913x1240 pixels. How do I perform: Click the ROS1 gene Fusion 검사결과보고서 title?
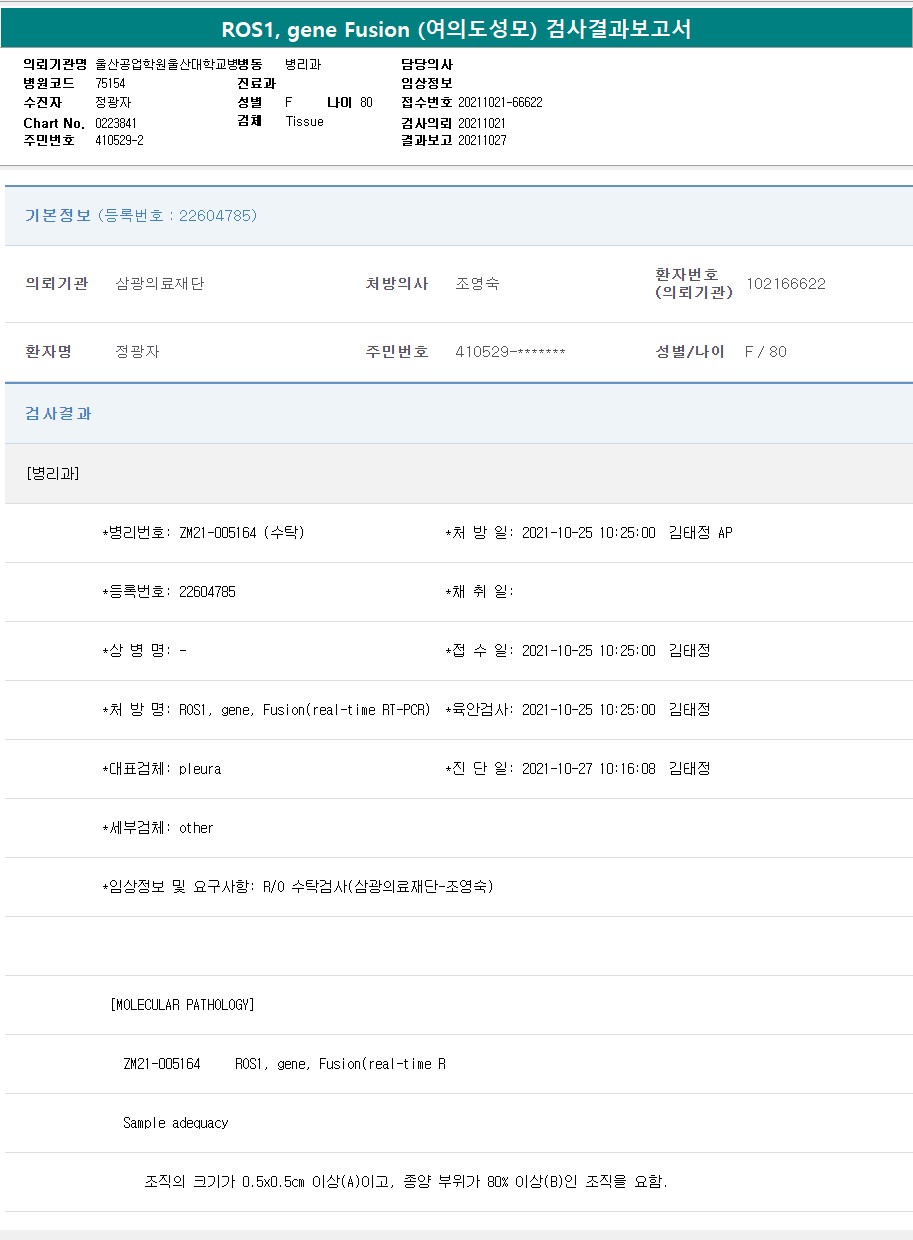point(456,30)
